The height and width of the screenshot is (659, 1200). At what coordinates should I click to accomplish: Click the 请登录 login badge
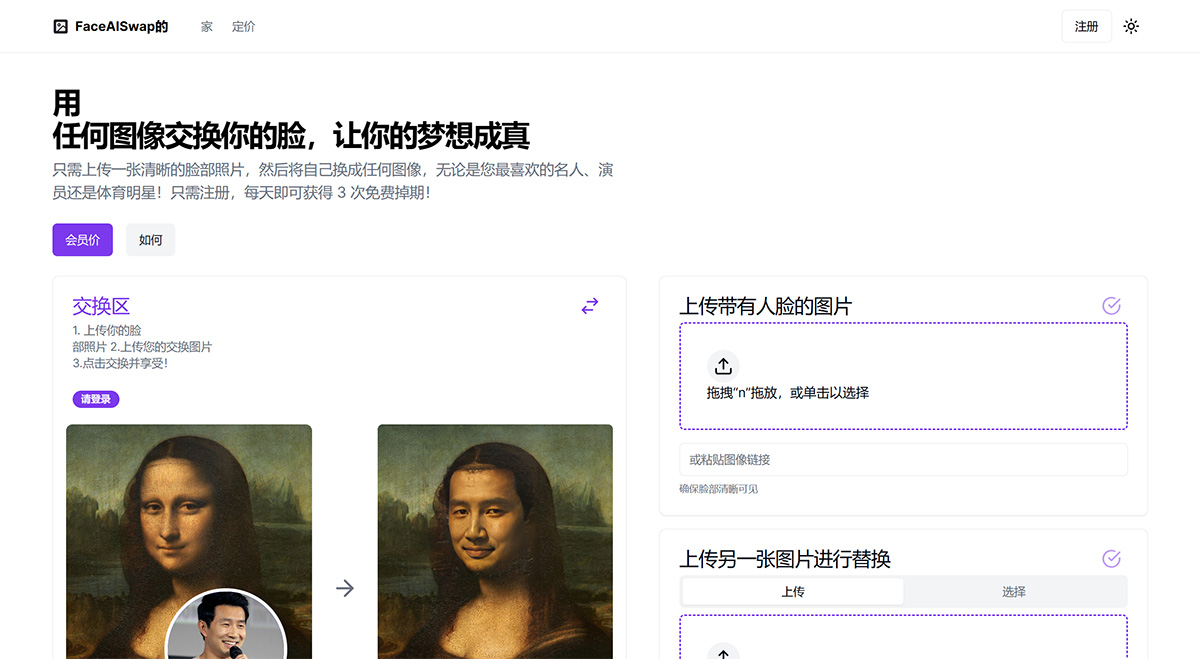(x=96, y=399)
